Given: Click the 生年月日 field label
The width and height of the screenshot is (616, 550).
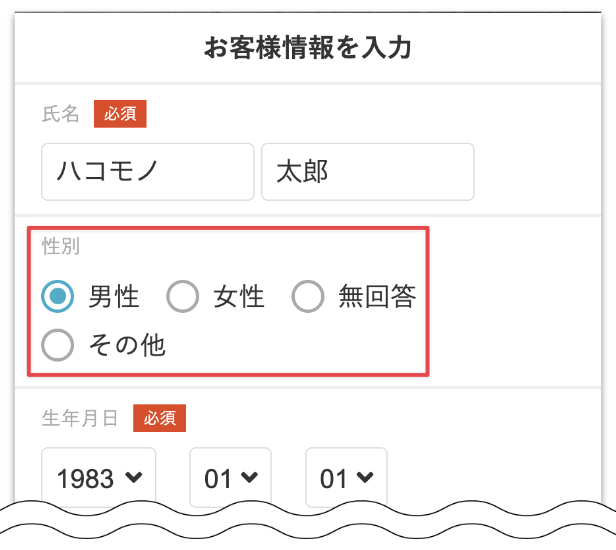Looking at the screenshot, I should (x=80, y=418).
